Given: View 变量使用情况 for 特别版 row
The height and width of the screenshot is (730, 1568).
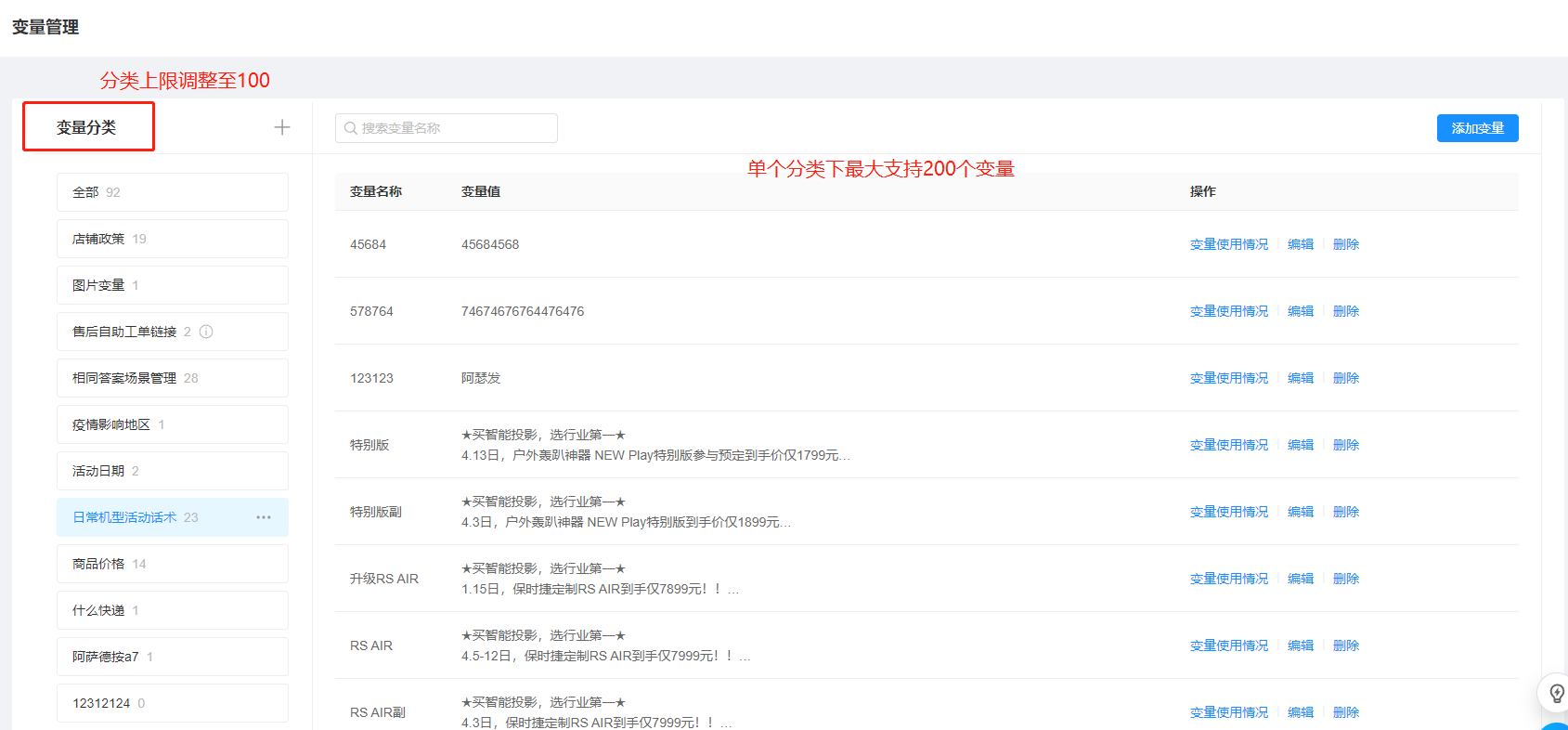Looking at the screenshot, I should coord(1229,445).
